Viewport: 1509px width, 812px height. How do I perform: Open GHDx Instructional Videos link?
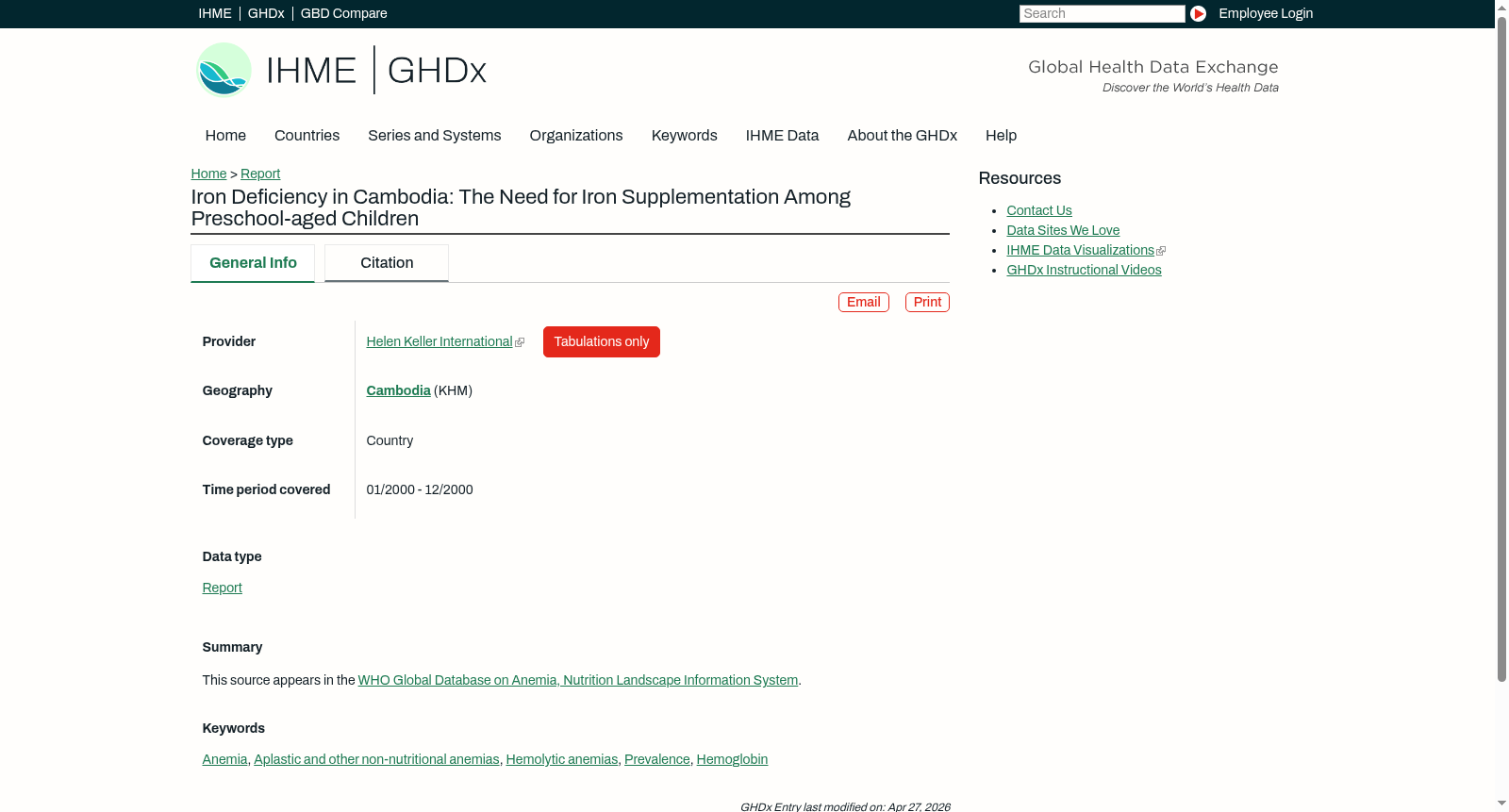[x=1084, y=270]
